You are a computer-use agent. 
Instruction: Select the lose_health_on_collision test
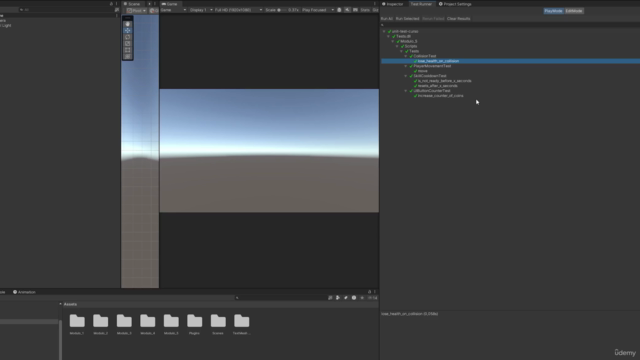(510, 61)
